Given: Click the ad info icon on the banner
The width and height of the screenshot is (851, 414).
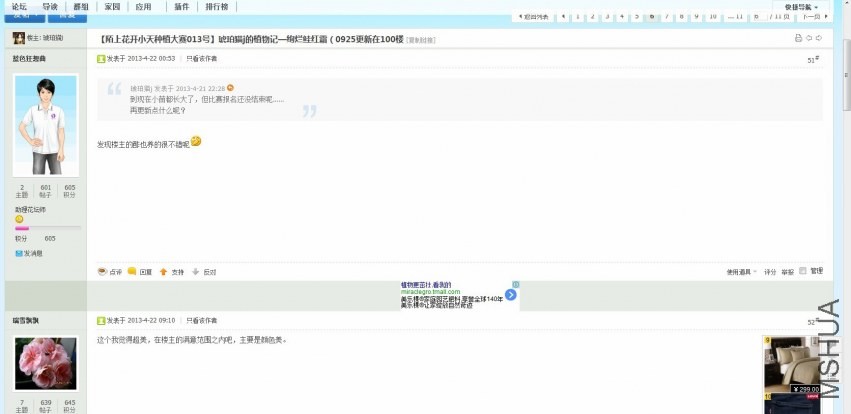Looking at the screenshot, I should (x=516, y=284).
